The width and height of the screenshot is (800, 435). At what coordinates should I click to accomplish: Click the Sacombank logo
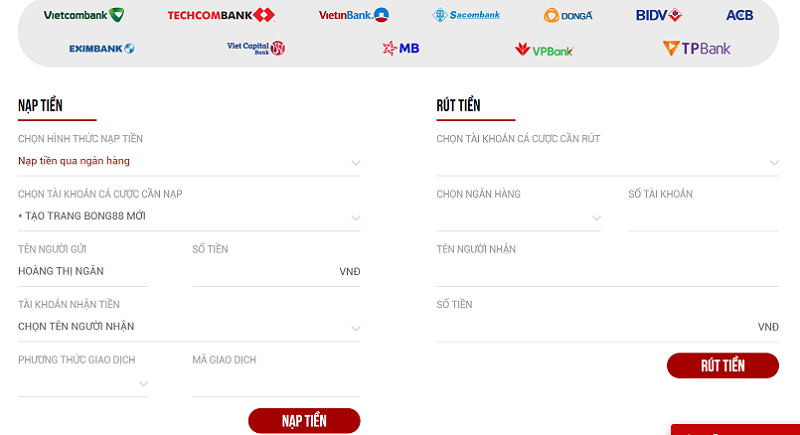coord(466,15)
